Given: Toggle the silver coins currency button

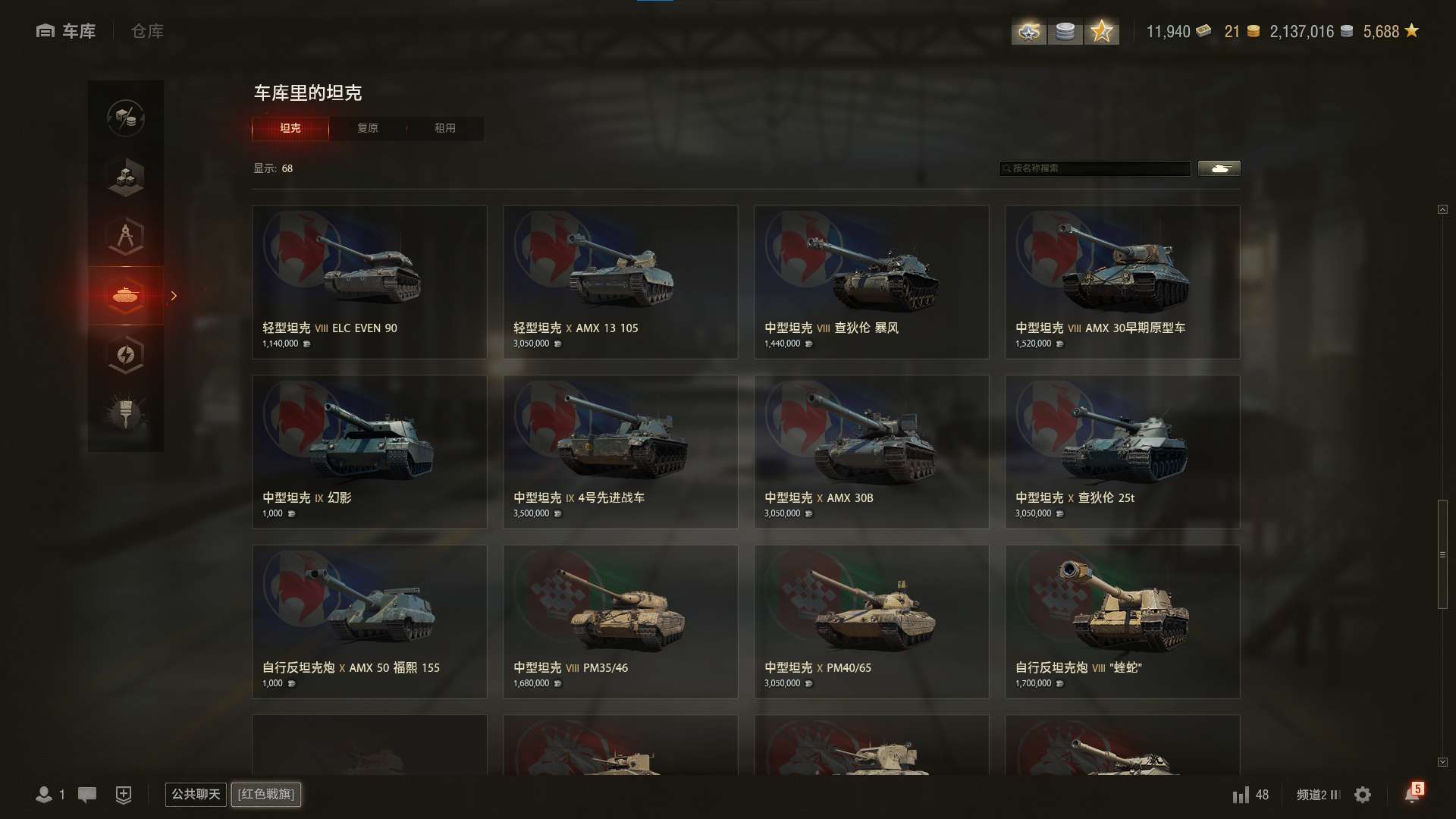Looking at the screenshot, I should pyautogui.click(x=1065, y=32).
